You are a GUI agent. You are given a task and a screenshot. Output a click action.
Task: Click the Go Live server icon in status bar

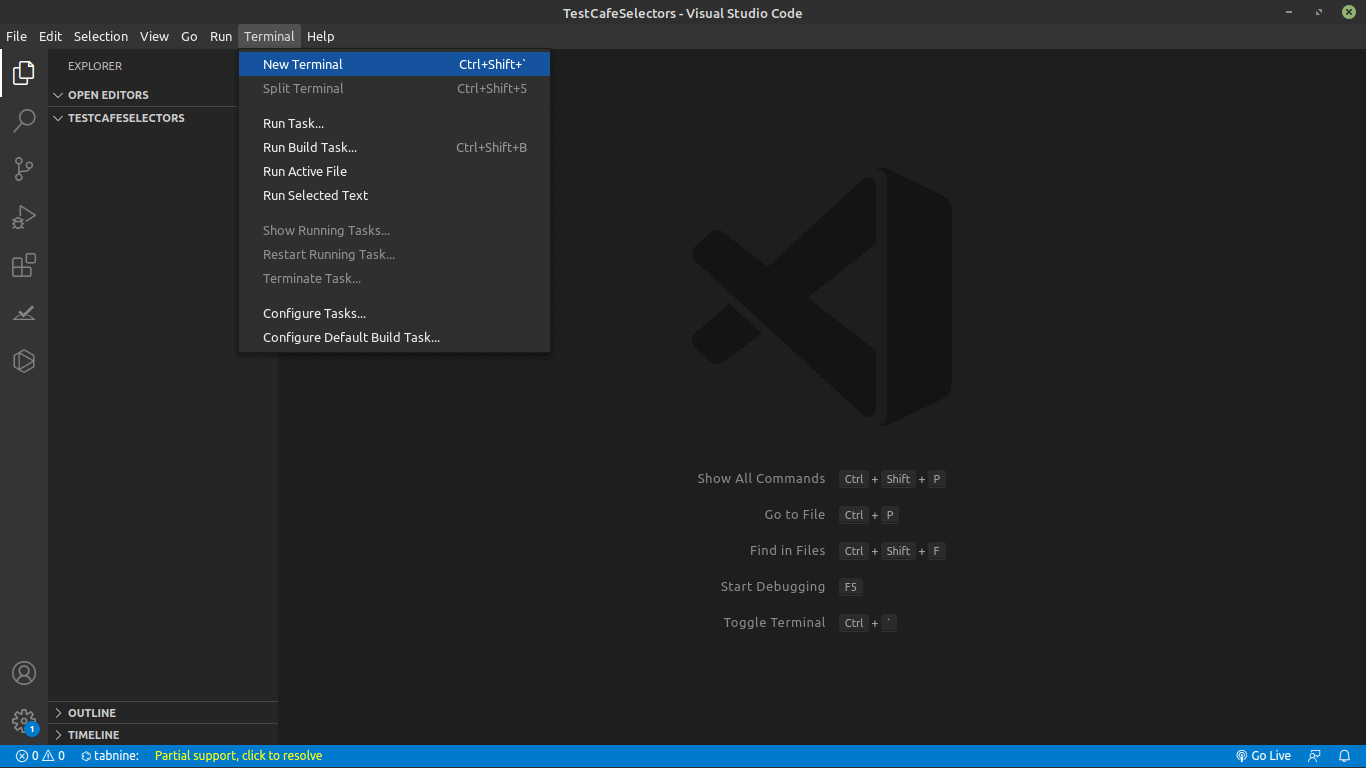[x=1263, y=755]
